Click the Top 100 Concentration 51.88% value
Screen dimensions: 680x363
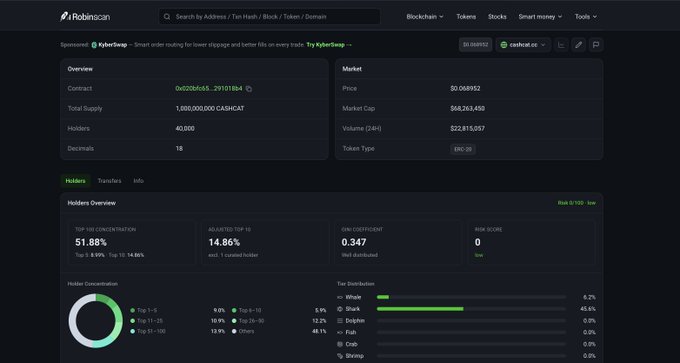point(91,242)
